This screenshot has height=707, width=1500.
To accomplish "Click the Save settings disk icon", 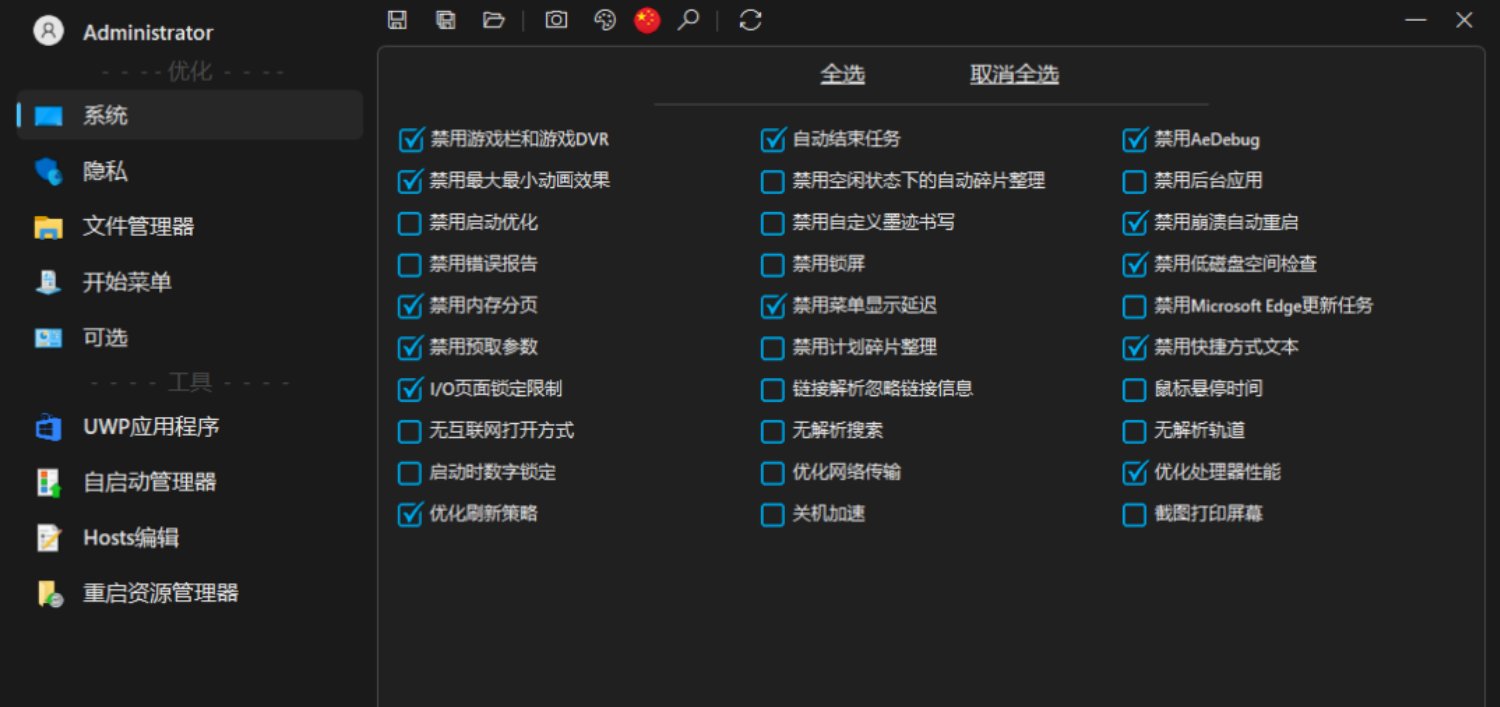I will pyautogui.click(x=397, y=19).
